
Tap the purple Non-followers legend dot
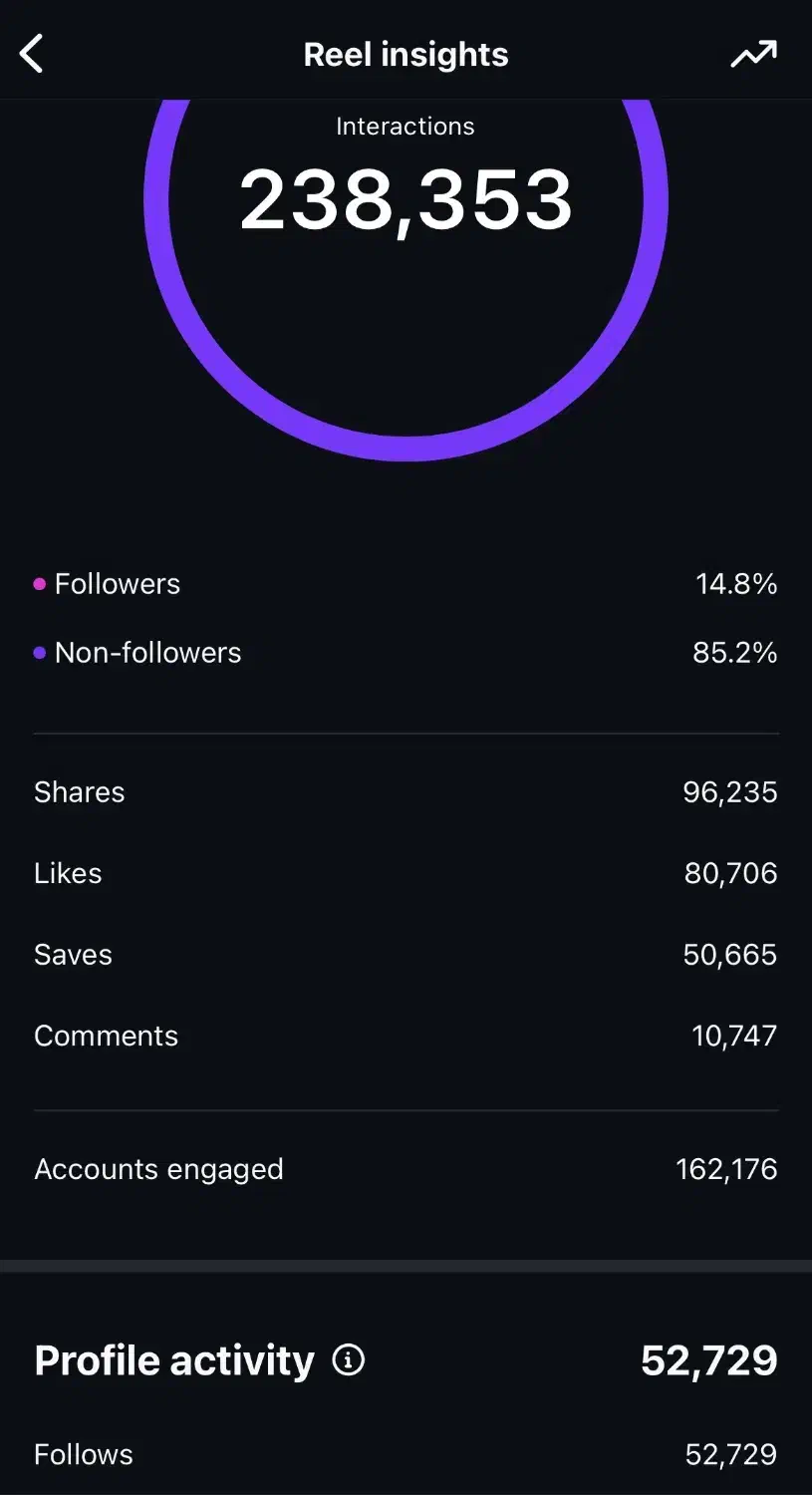40,654
